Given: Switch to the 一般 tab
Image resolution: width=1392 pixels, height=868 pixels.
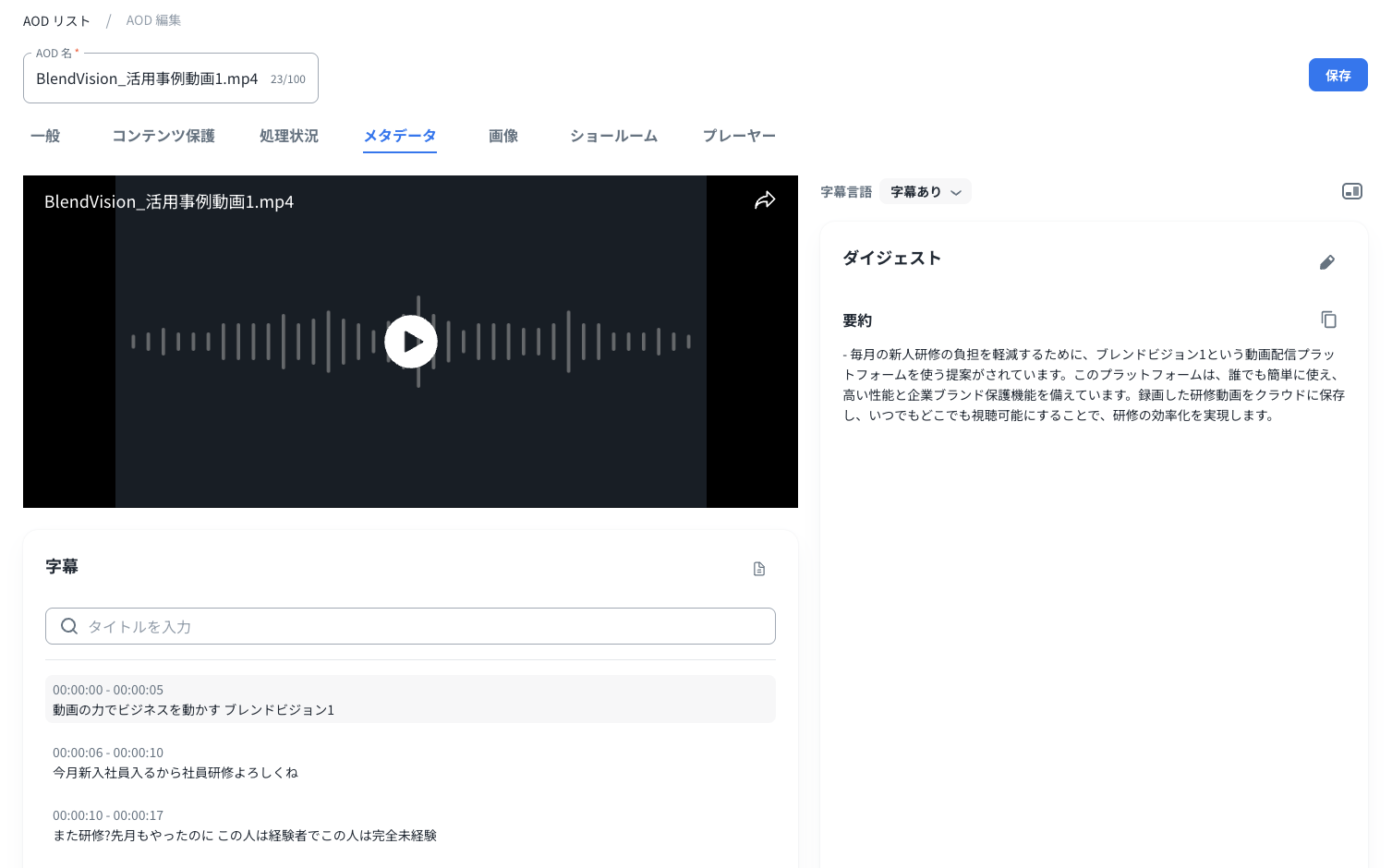Looking at the screenshot, I should tap(45, 136).
